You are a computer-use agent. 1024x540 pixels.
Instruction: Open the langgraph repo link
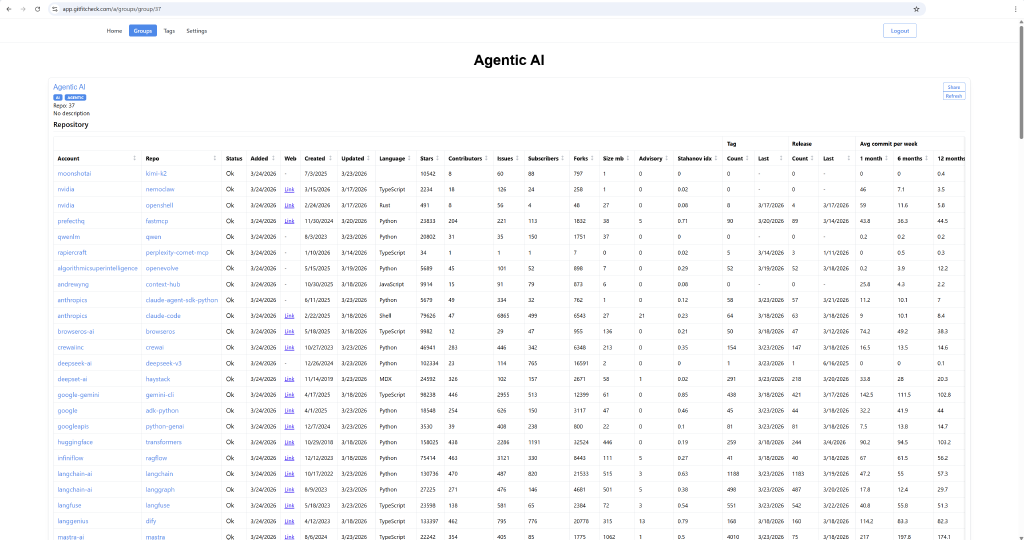(x=160, y=490)
